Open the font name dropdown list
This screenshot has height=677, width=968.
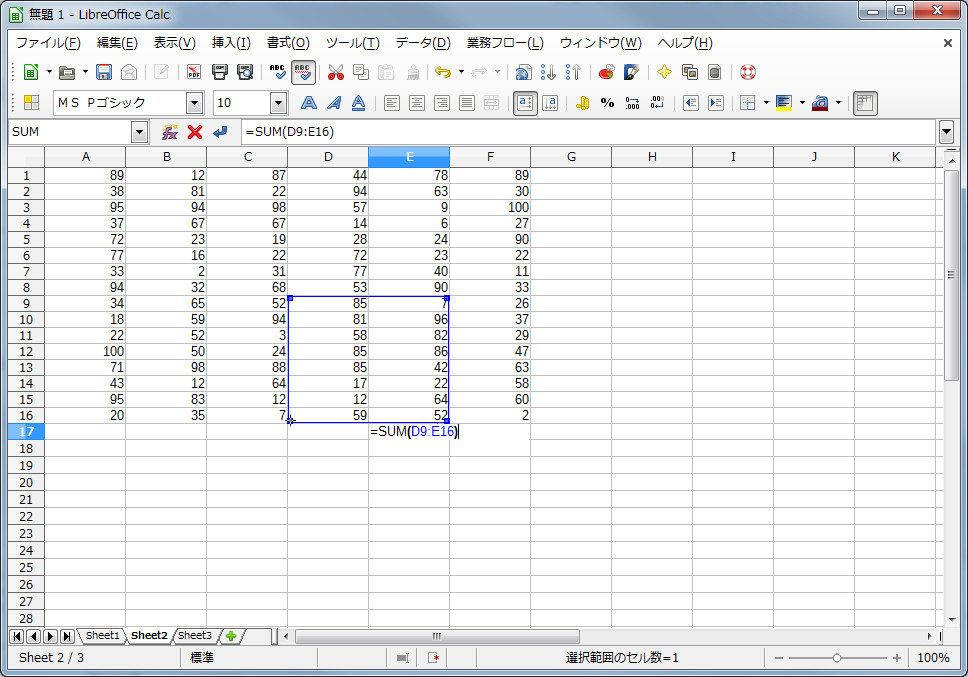point(194,103)
